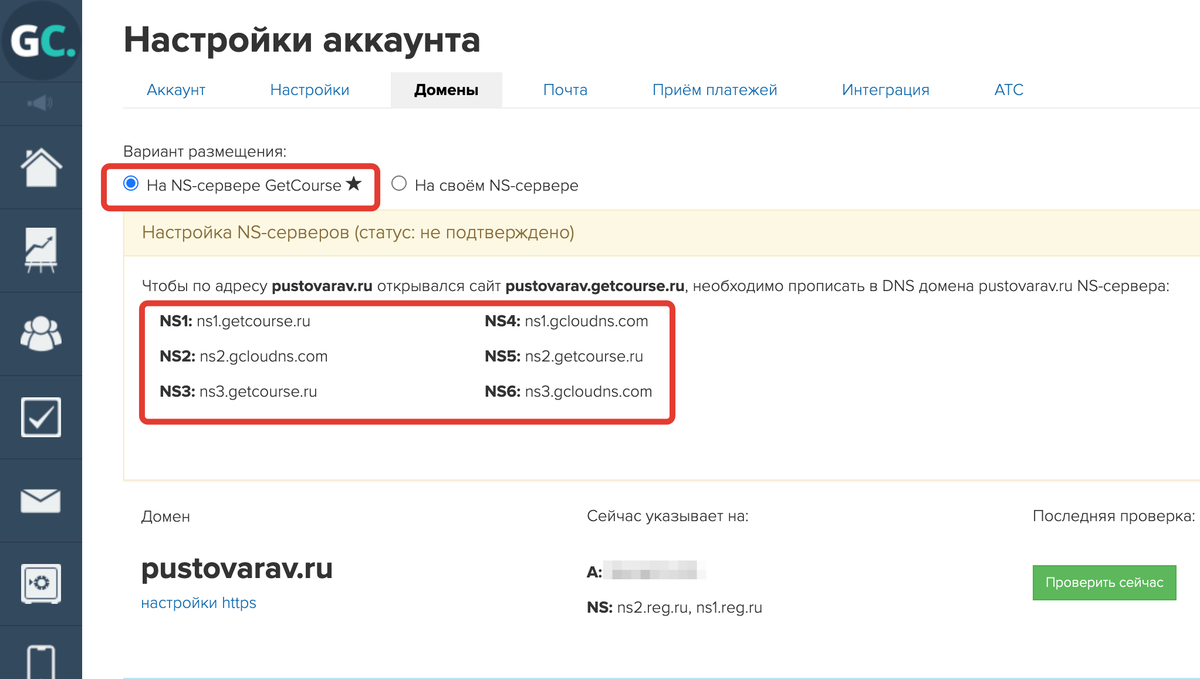This screenshot has width=1200, height=679.
Task: Switch to the Интеграция tab
Action: click(x=886, y=90)
